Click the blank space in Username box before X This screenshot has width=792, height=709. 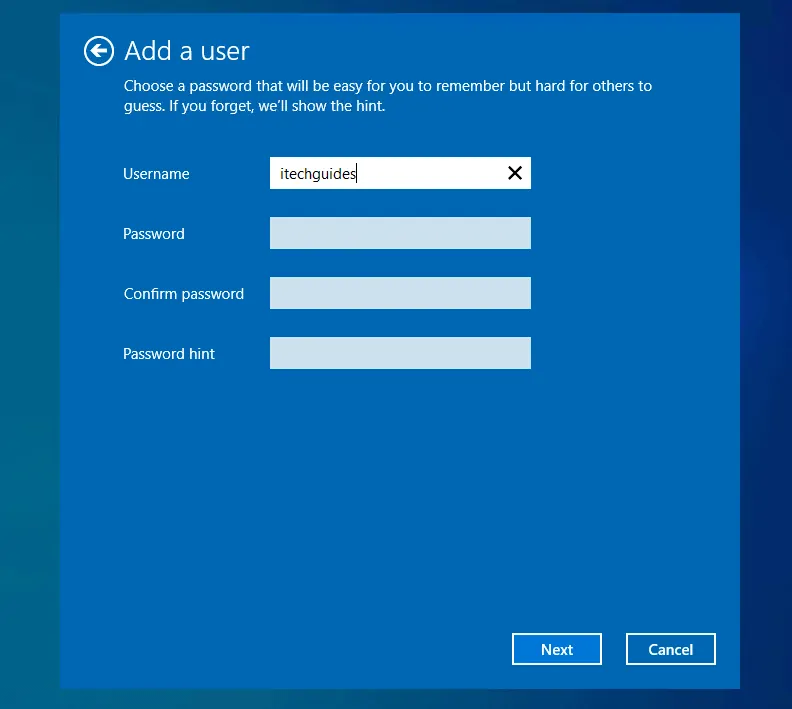click(440, 173)
